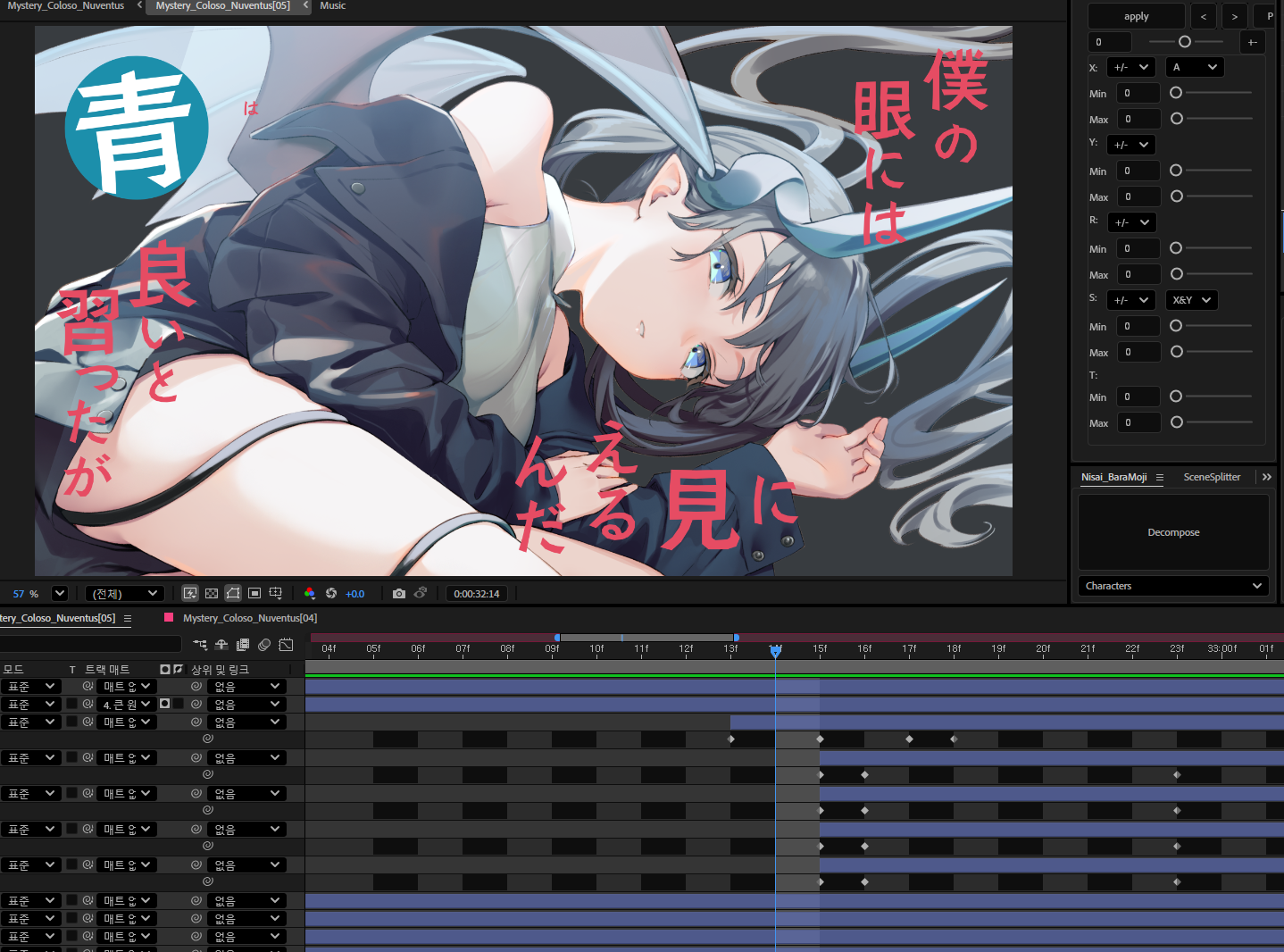
Task: Toggle the alpha matte switch in 4. 큰 원 row
Action: (x=165, y=704)
